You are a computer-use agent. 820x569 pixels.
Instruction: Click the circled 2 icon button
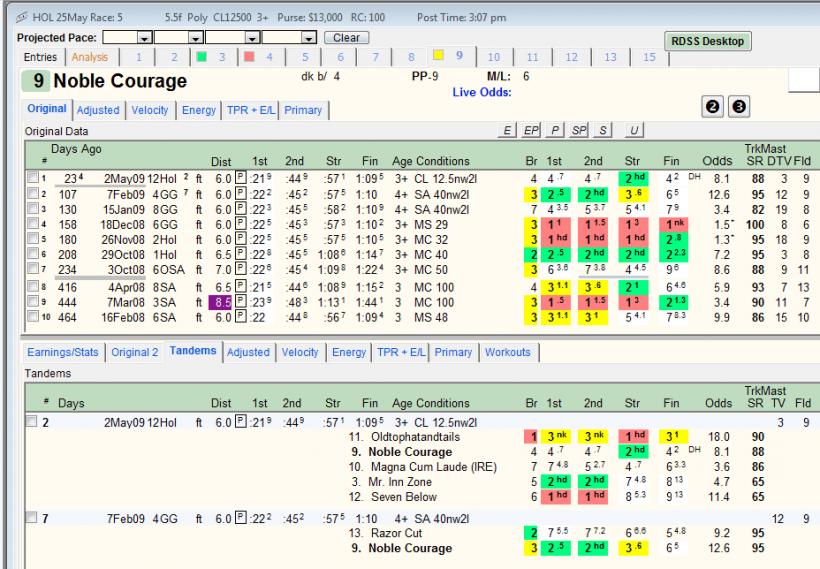712,107
